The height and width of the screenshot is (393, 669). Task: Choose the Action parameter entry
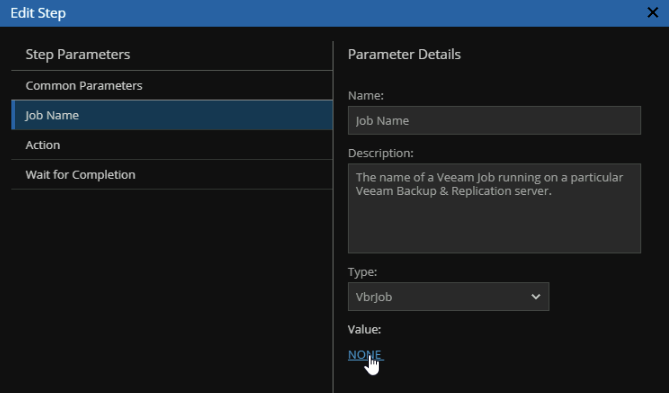tap(172, 145)
